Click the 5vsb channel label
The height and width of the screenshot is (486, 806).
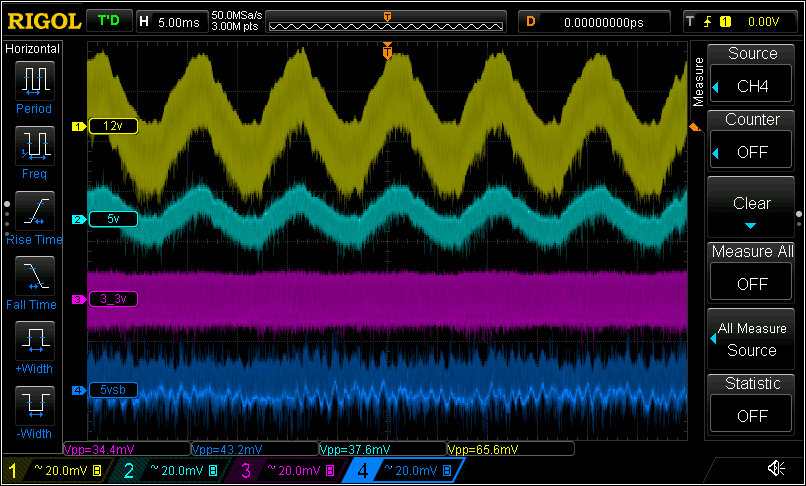click(114, 390)
